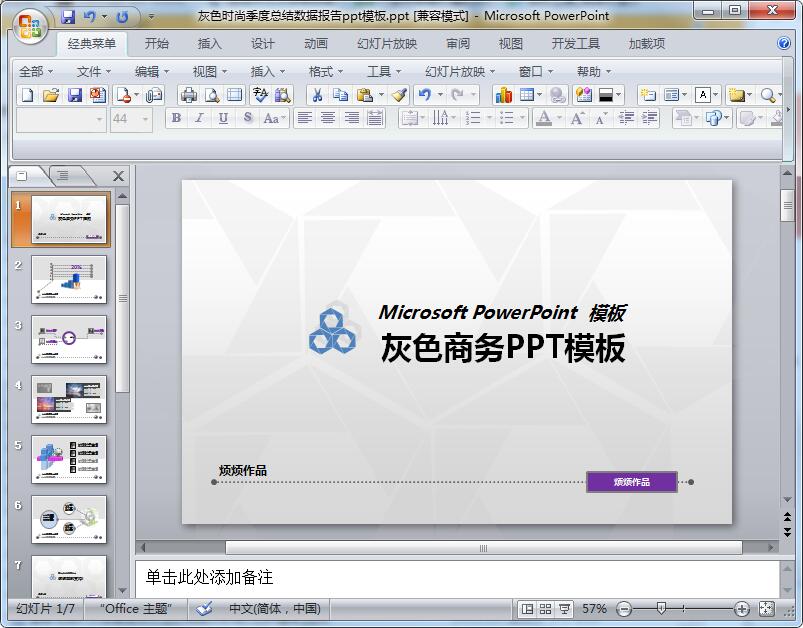Screen dimensions: 803x628
Task: Open Print Preview magnifier icon
Action: point(212,95)
